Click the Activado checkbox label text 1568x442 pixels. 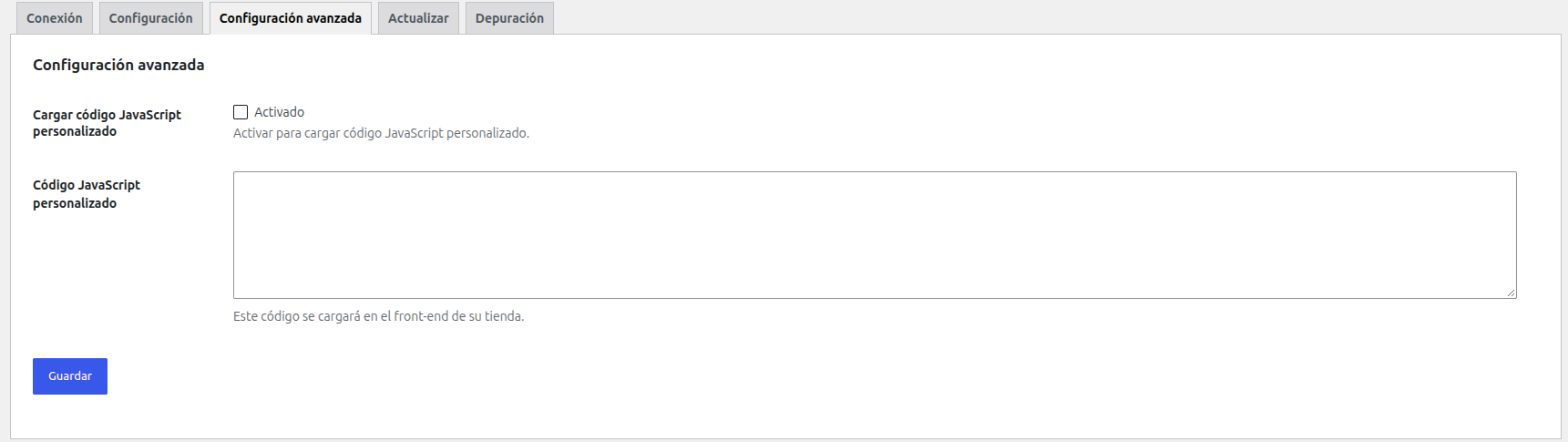279,112
